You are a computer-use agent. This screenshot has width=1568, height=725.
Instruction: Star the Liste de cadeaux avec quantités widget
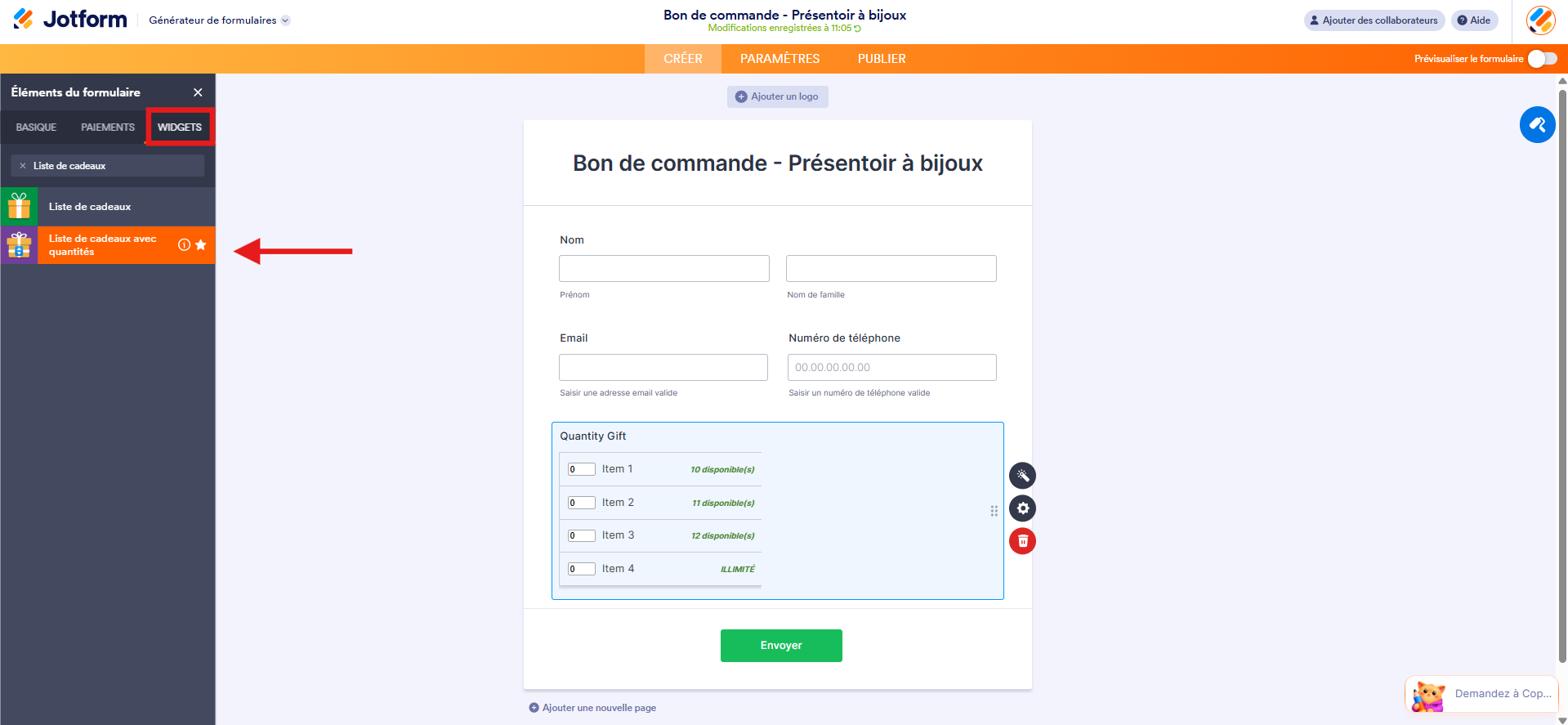coord(199,244)
